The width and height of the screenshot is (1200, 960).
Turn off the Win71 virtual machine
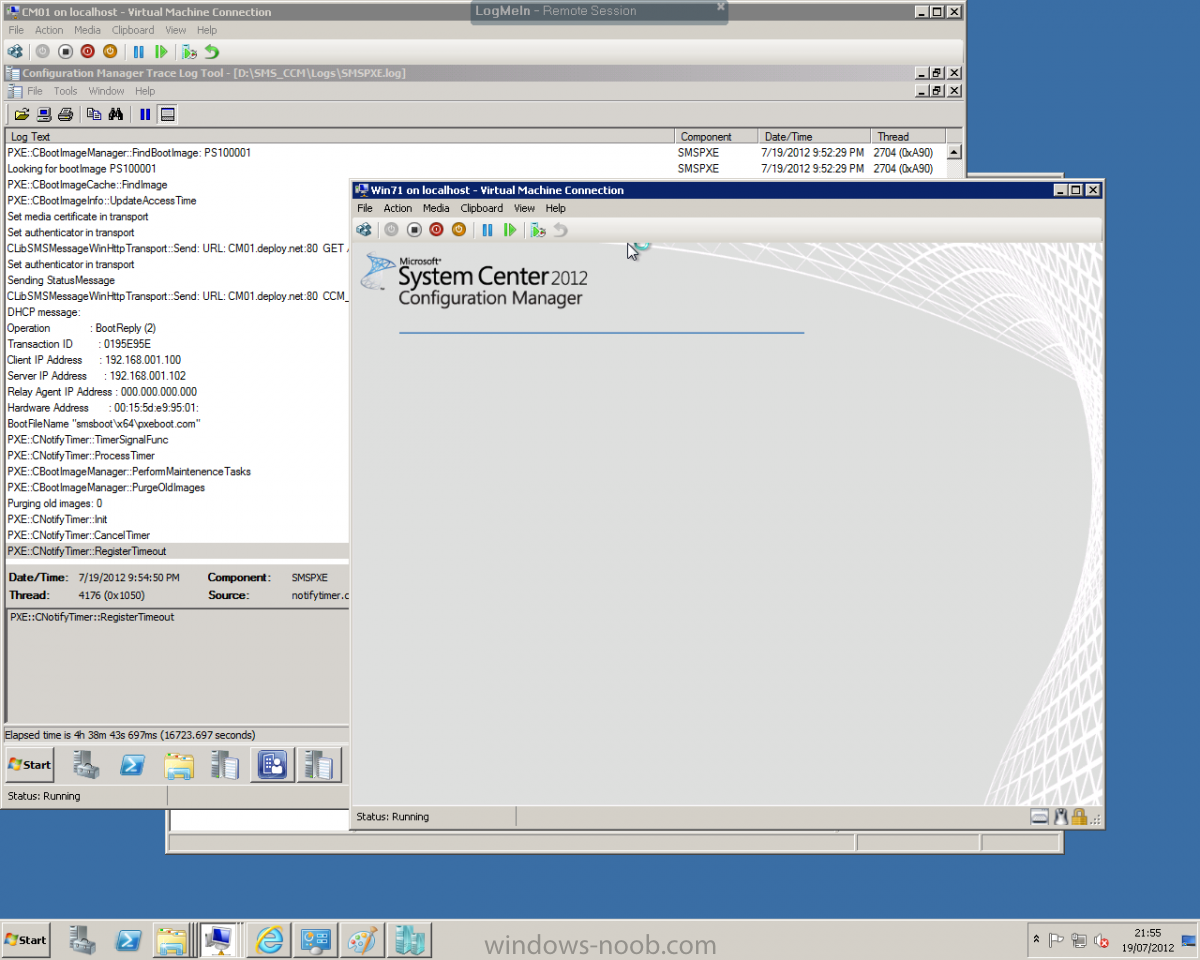tap(414, 230)
